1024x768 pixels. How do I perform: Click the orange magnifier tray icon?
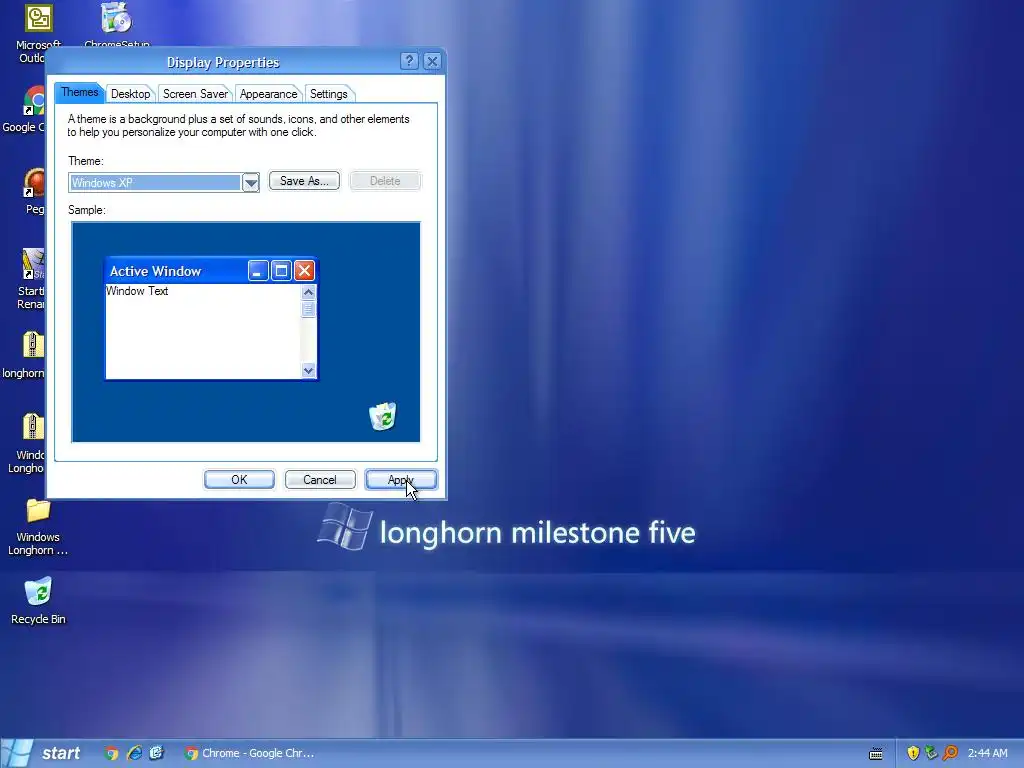pyautogui.click(x=950, y=753)
